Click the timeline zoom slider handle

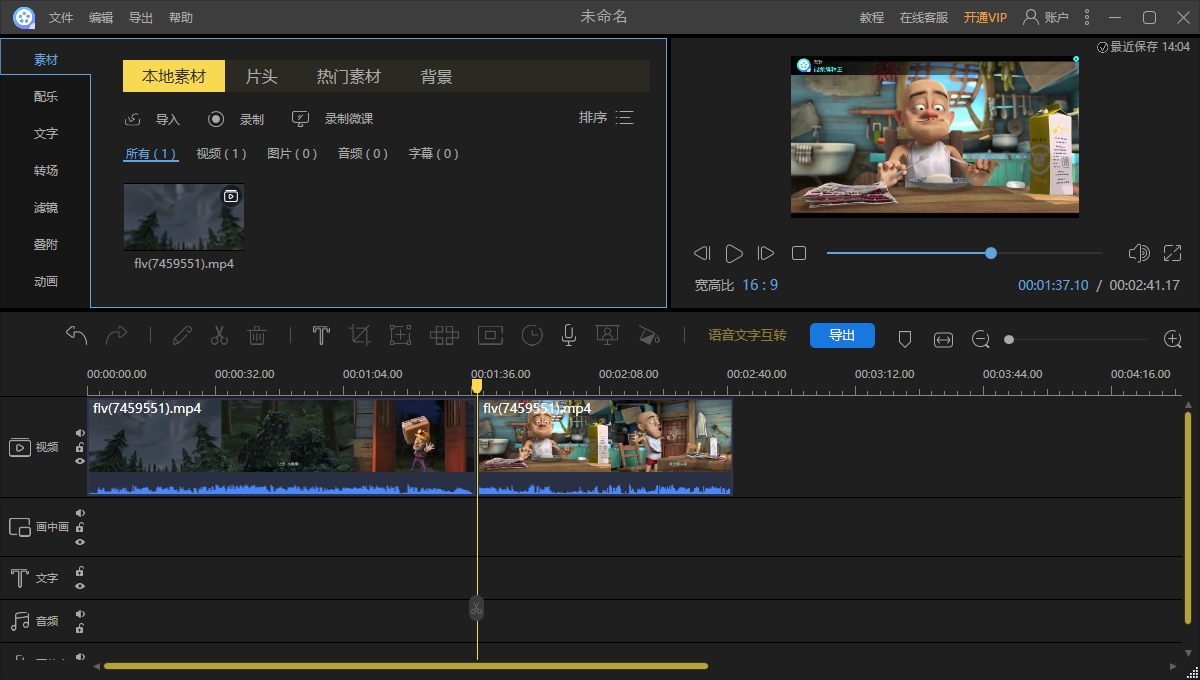(1009, 340)
